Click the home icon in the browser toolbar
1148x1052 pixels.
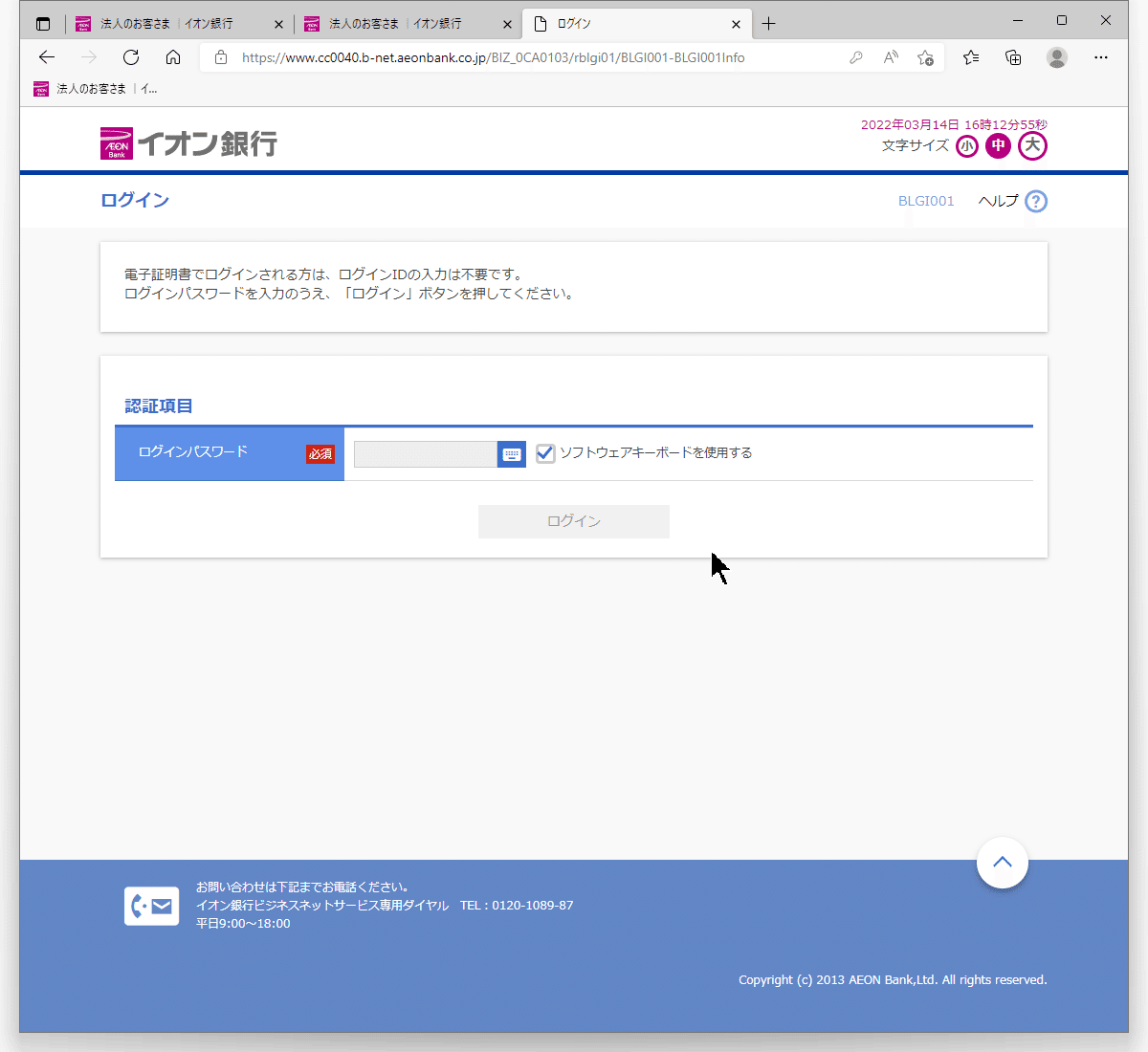tap(172, 57)
